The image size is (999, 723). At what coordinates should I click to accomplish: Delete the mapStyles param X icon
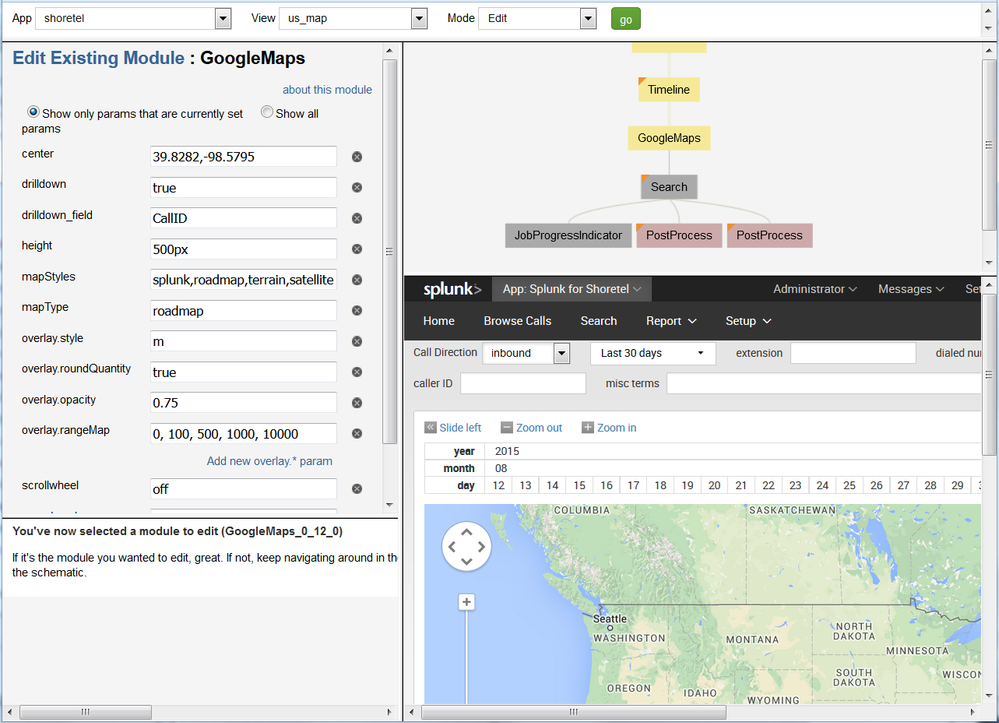point(357,280)
